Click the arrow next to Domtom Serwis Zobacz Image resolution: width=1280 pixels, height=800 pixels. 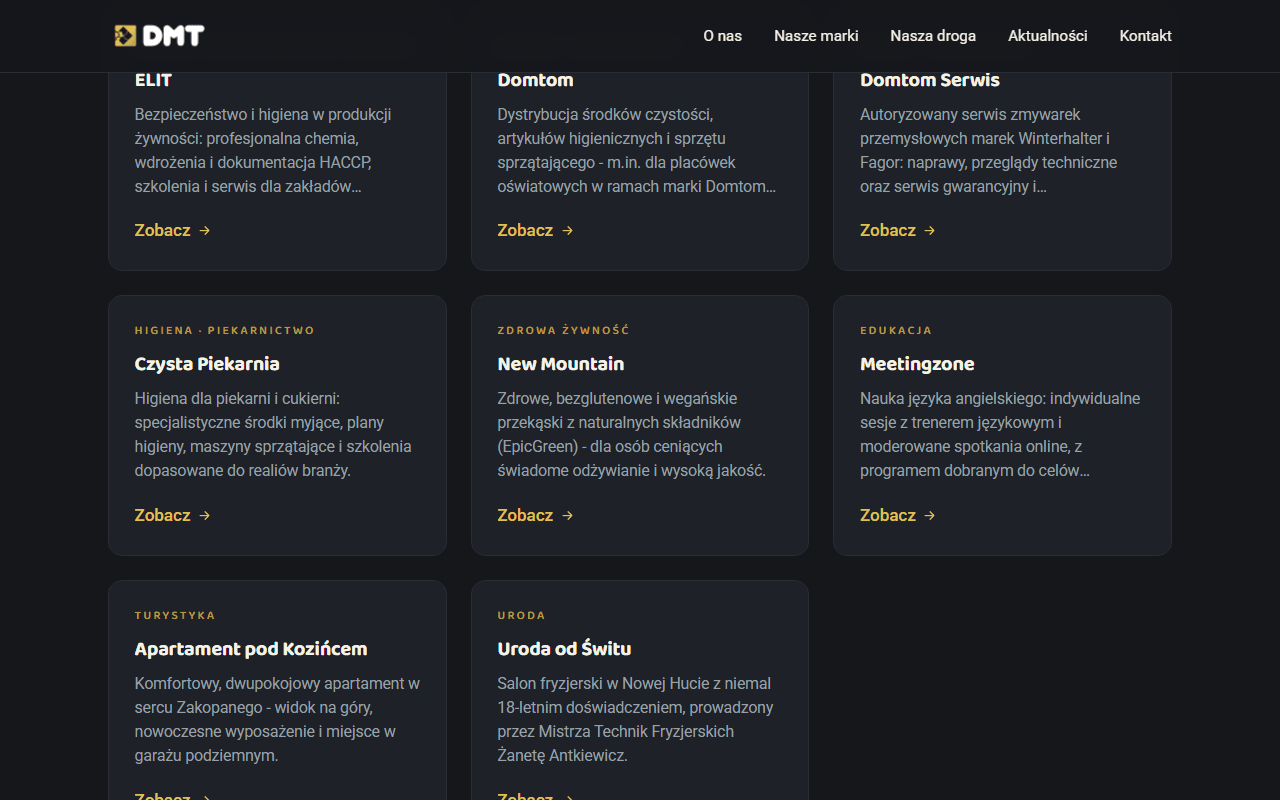[930, 230]
